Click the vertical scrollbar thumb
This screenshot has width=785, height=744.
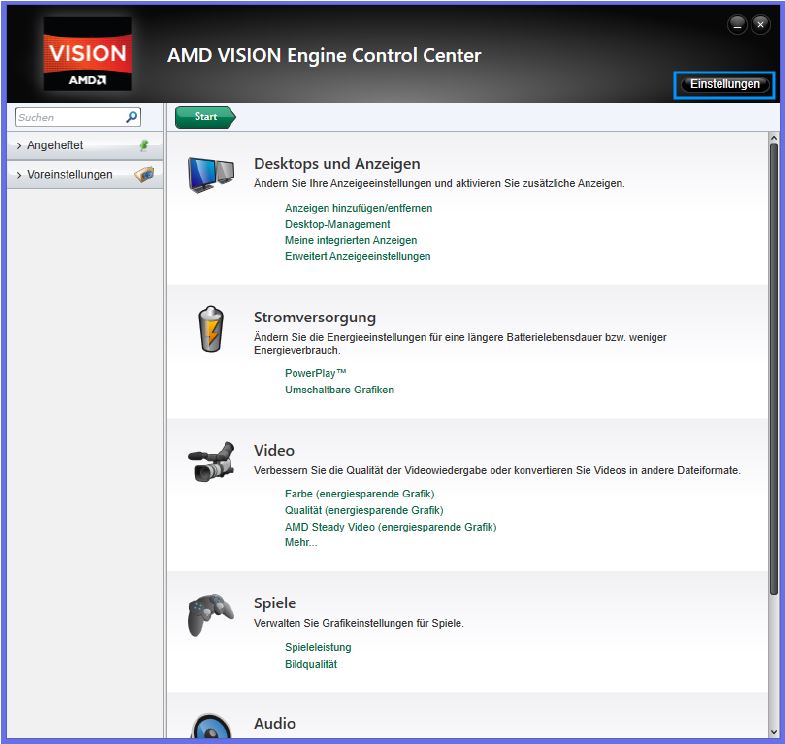click(x=774, y=369)
